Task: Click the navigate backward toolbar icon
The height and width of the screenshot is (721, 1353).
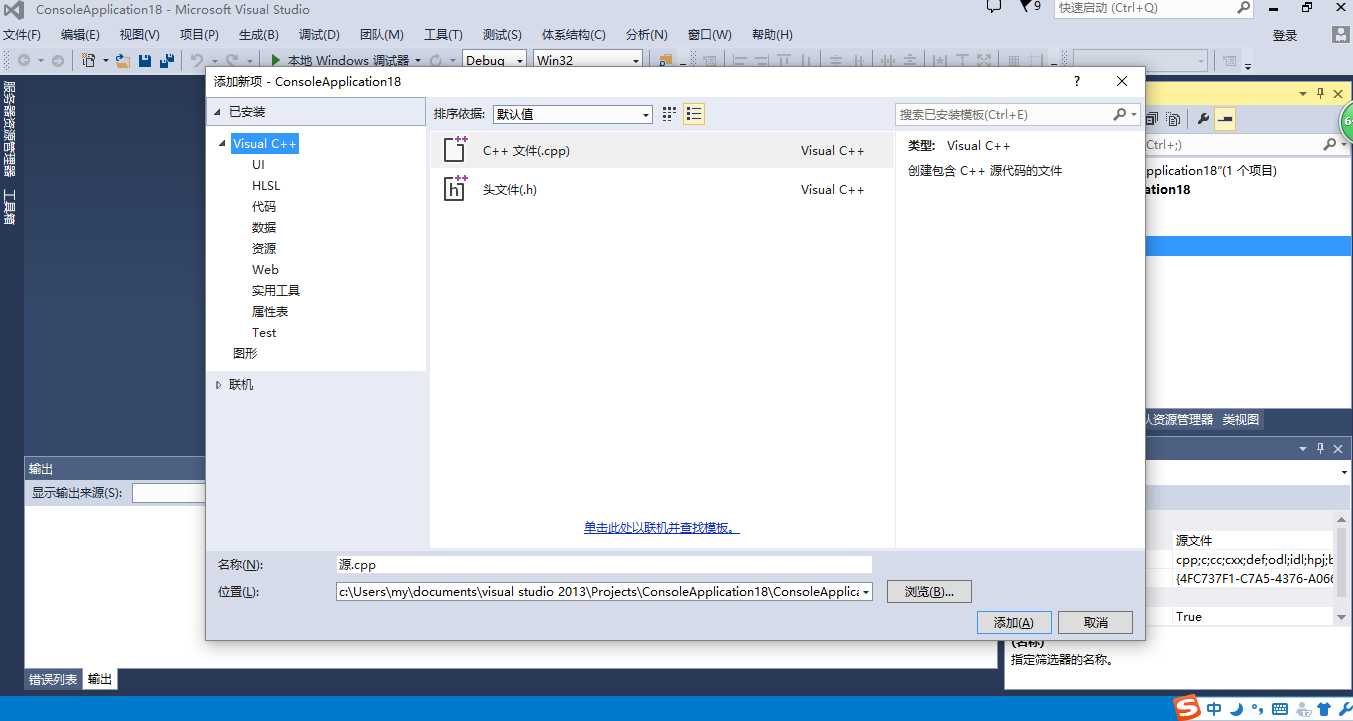Action: 24,60
